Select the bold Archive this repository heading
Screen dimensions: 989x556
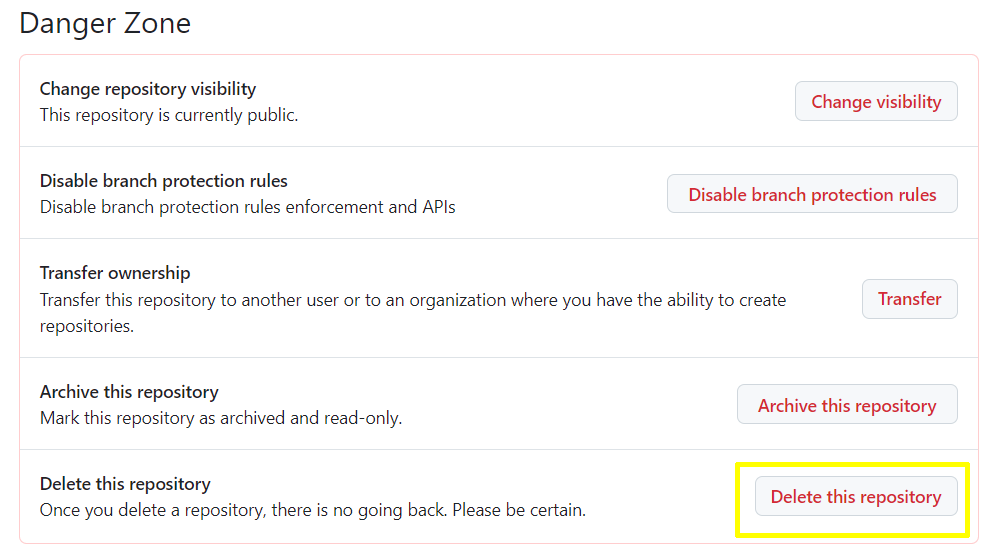click(x=129, y=392)
